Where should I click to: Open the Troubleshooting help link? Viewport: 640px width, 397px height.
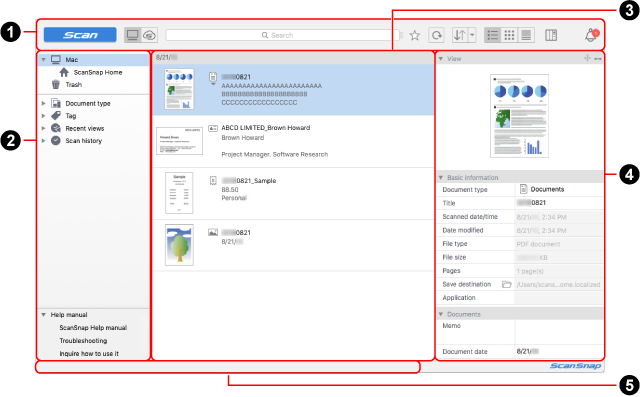(x=83, y=341)
